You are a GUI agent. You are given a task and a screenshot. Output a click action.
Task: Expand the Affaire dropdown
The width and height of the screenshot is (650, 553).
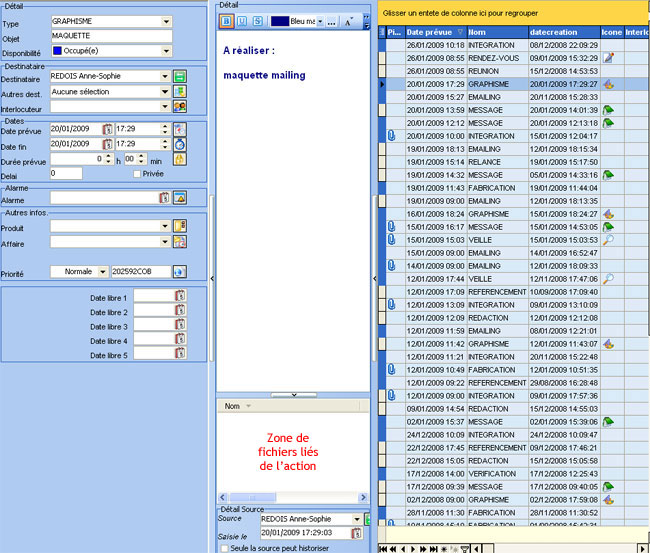[x=165, y=242]
